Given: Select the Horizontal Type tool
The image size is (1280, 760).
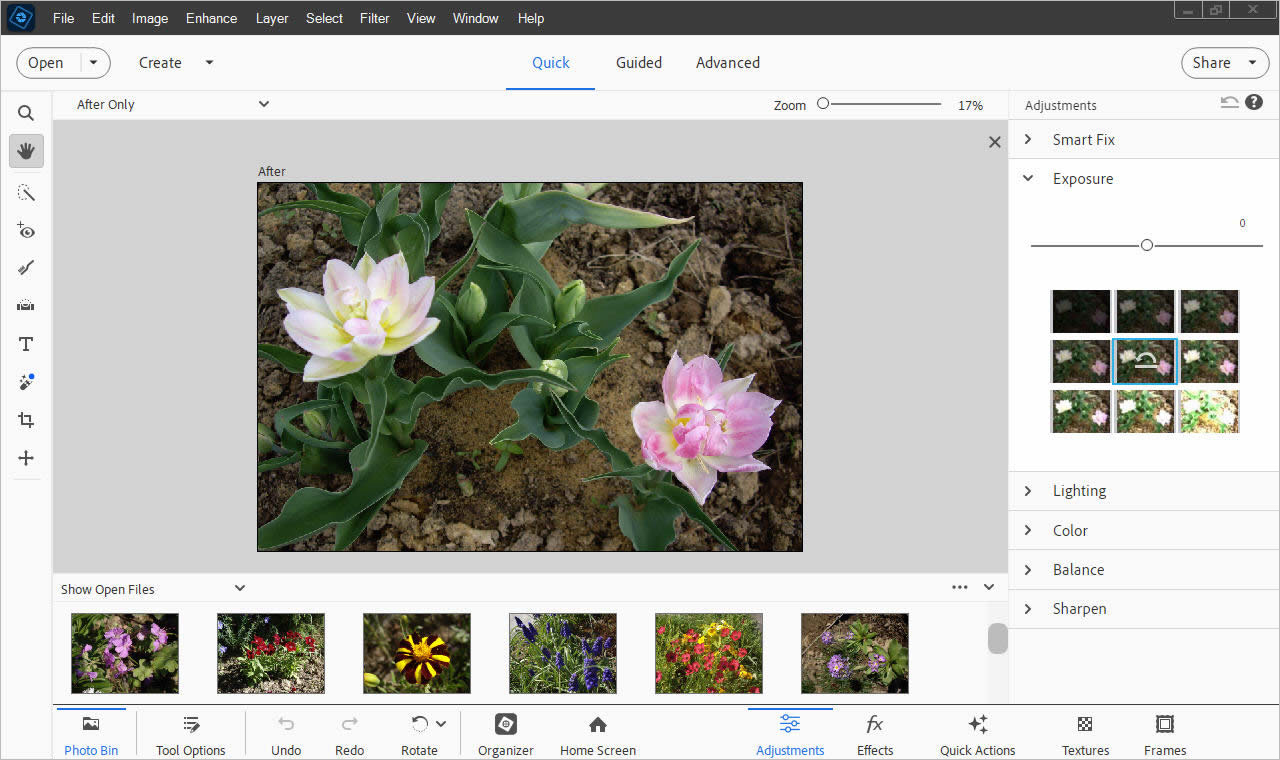Looking at the screenshot, I should click(26, 344).
